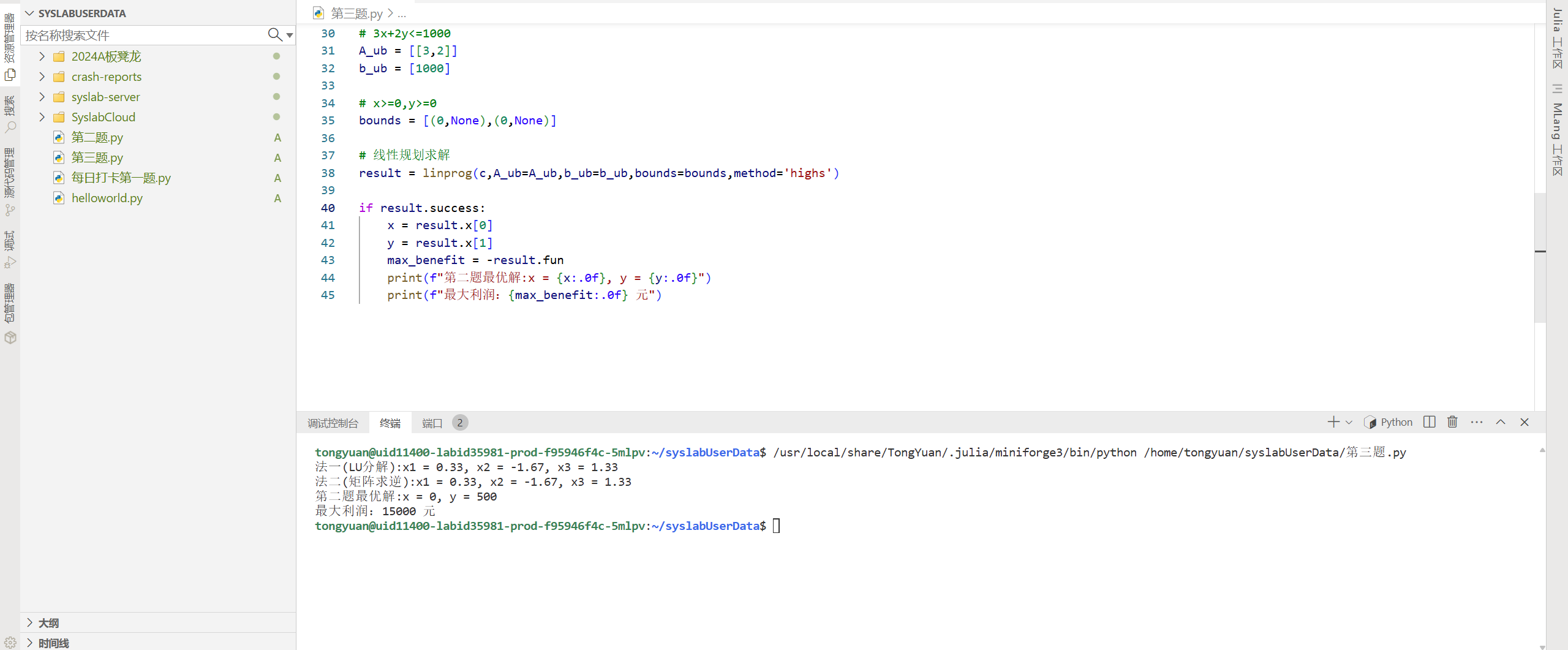1568x650 pixels.
Task: Expand the 2024A板凳龙 folder
Action: coord(42,56)
